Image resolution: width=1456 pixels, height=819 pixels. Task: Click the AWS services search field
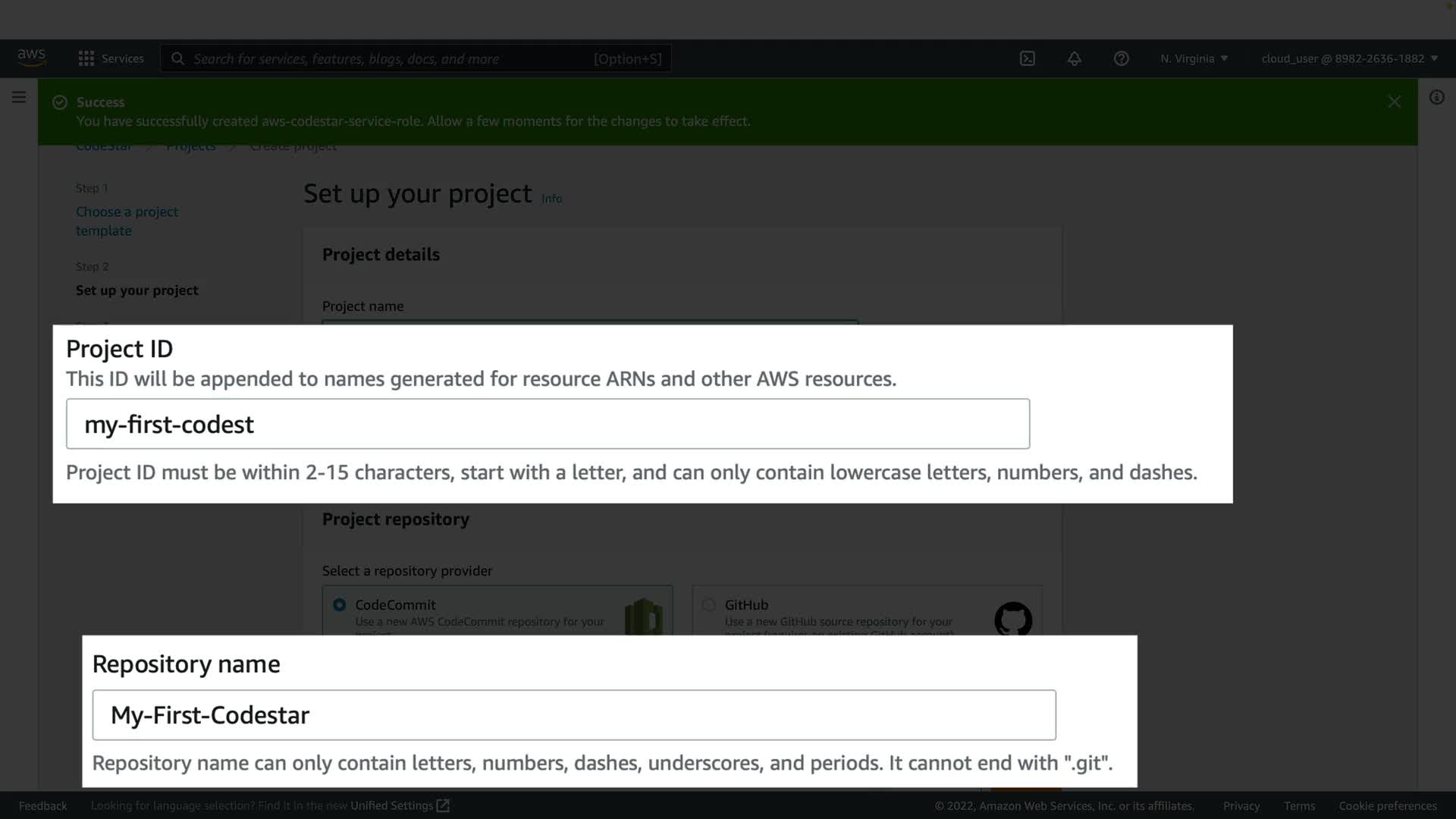pos(416,58)
